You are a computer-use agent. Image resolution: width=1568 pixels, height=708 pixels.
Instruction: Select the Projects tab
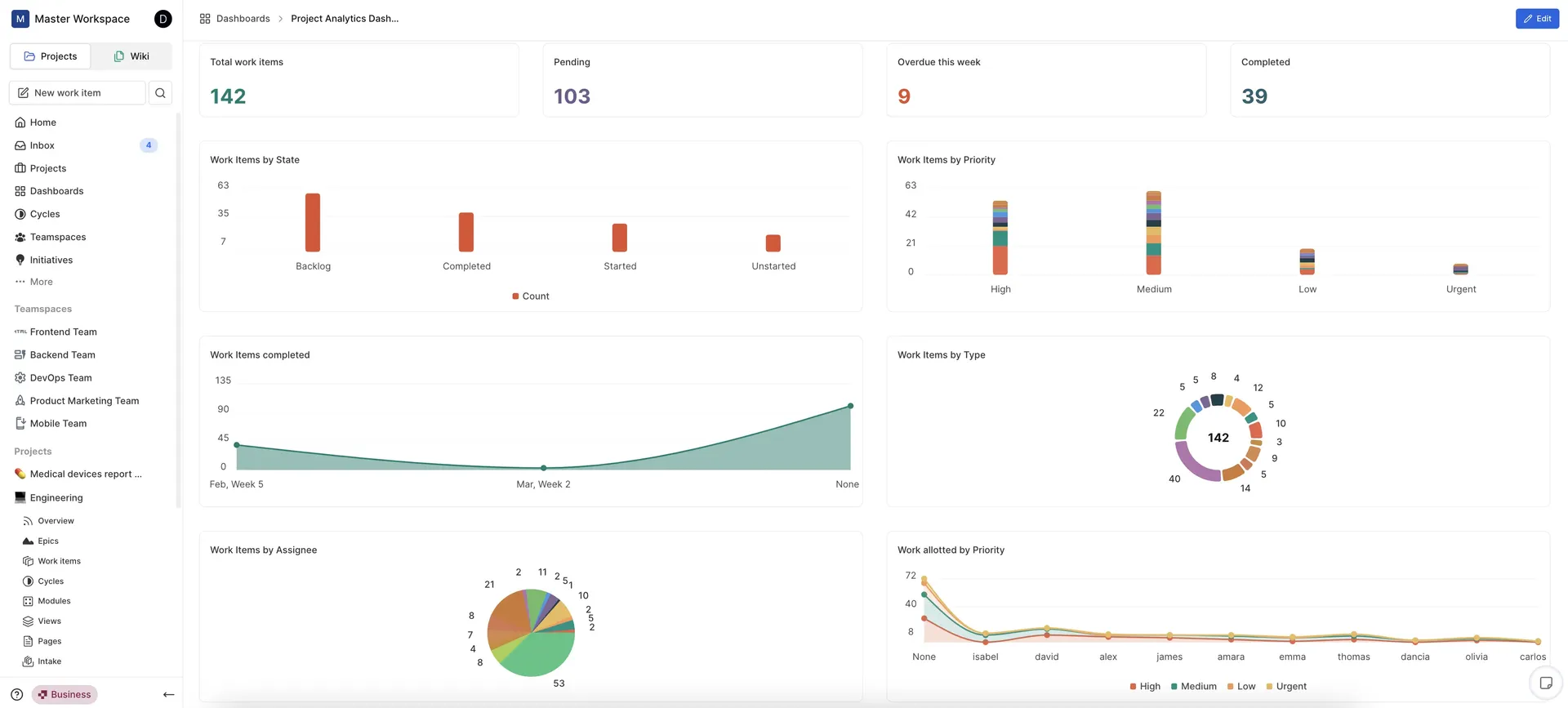[x=51, y=56]
